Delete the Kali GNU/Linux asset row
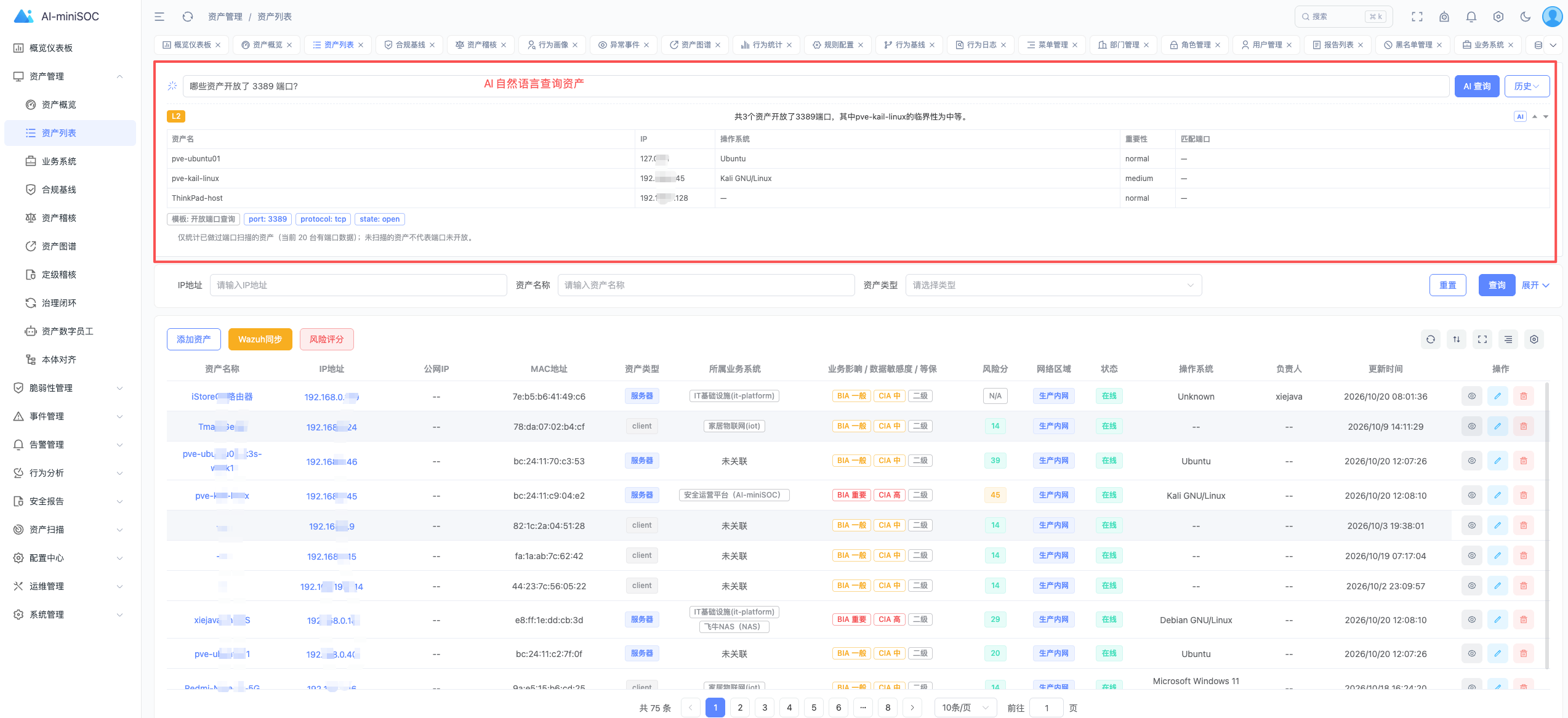This screenshot has height=718, width=1568. (x=1524, y=495)
